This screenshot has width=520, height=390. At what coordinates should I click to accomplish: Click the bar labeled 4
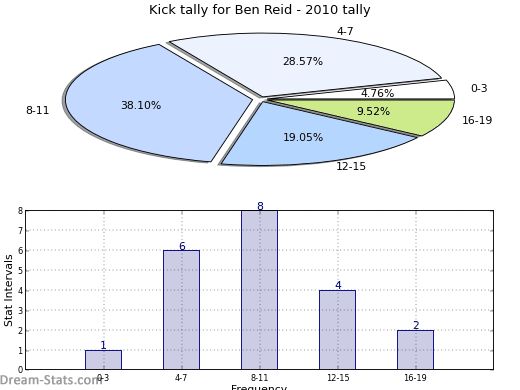pyautogui.click(x=337, y=330)
